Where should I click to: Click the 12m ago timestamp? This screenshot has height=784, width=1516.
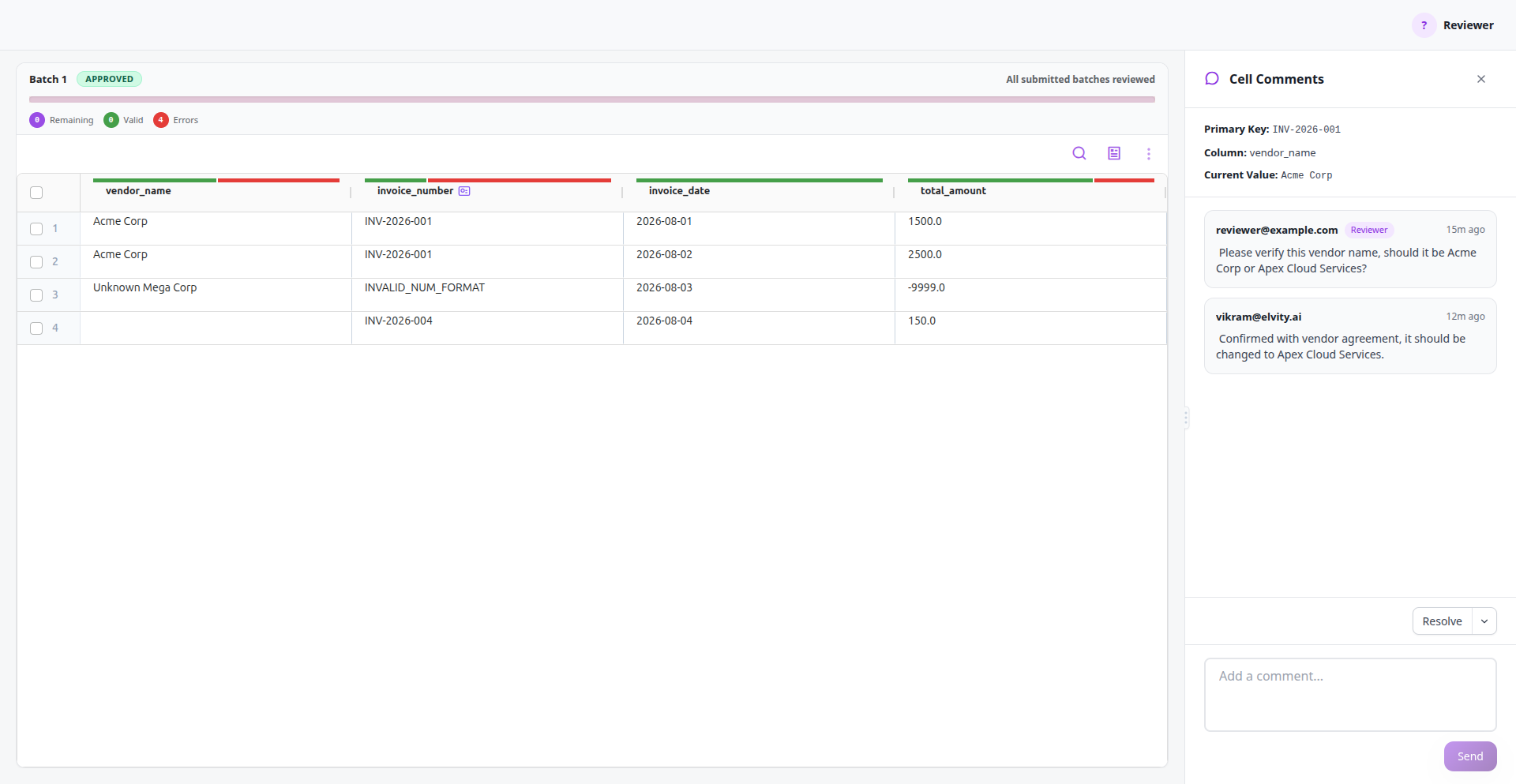pyautogui.click(x=1465, y=316)
